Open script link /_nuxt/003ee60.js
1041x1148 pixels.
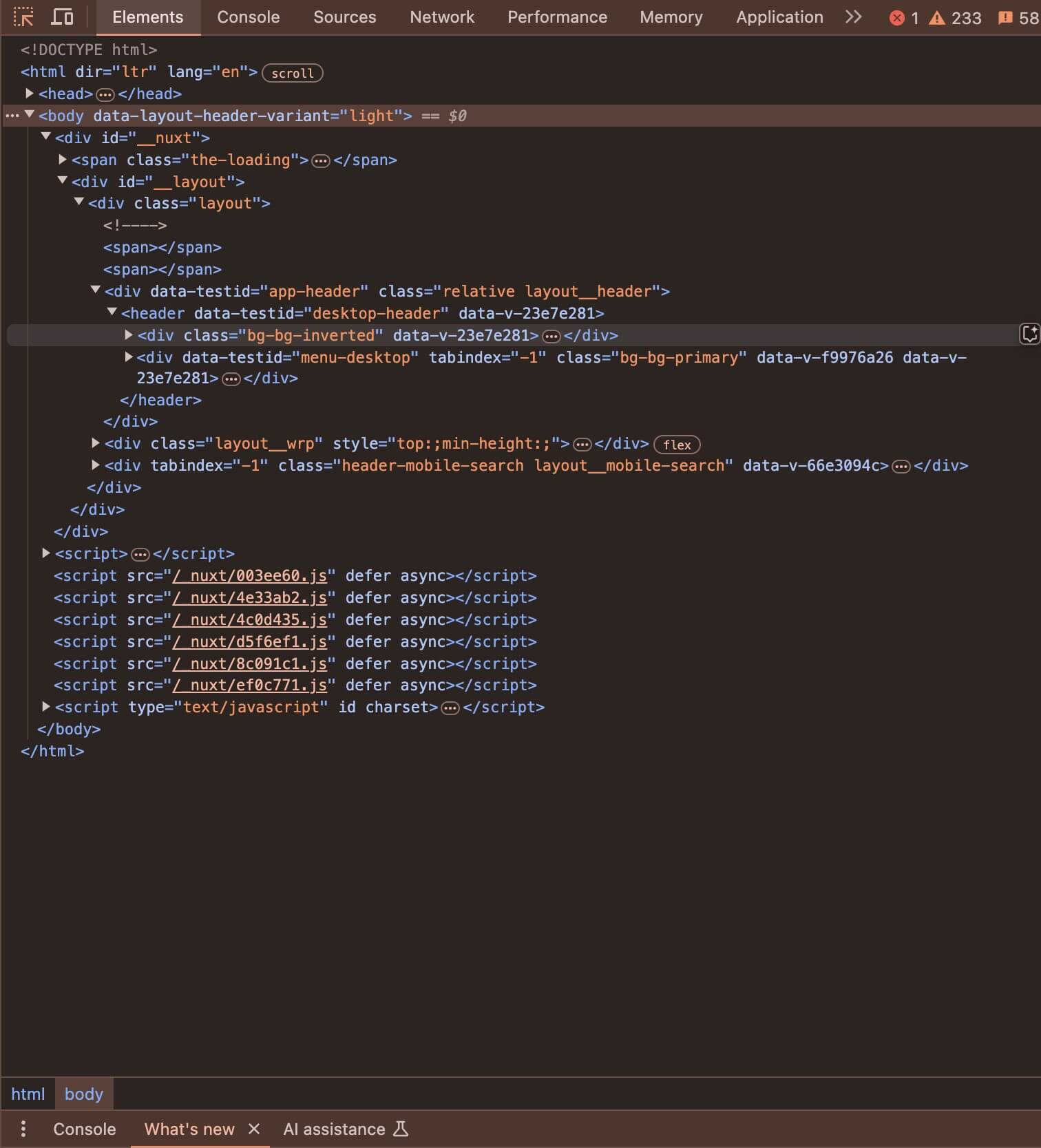pos(249,575)
